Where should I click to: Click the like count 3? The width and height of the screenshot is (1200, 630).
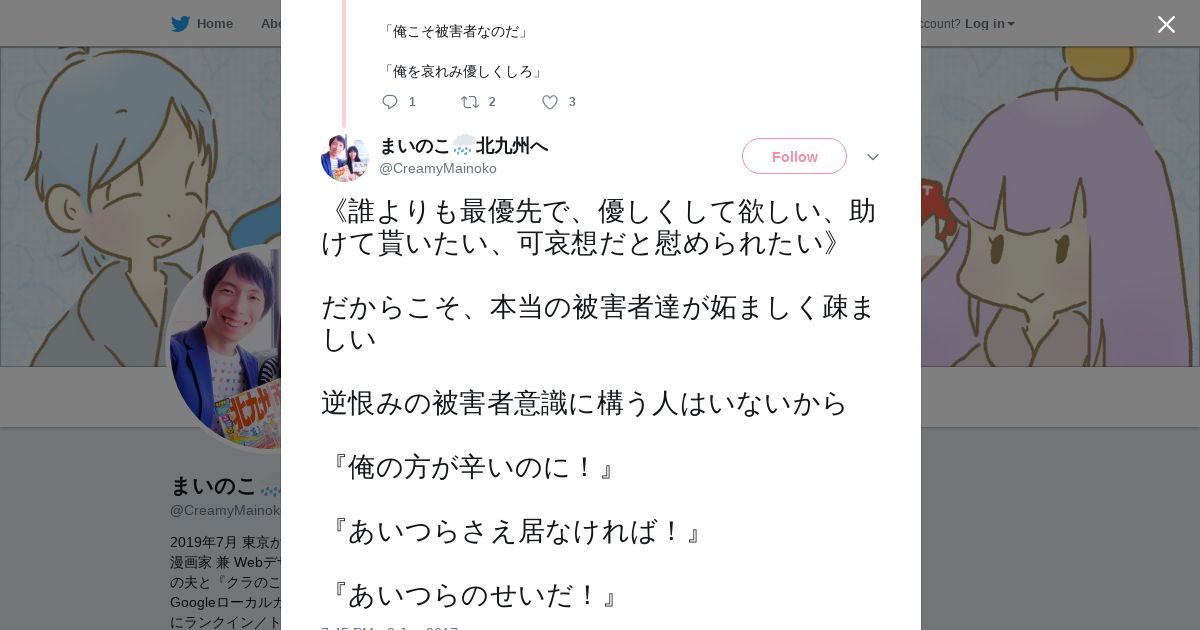pyautogui.click(x=572, y=102)
